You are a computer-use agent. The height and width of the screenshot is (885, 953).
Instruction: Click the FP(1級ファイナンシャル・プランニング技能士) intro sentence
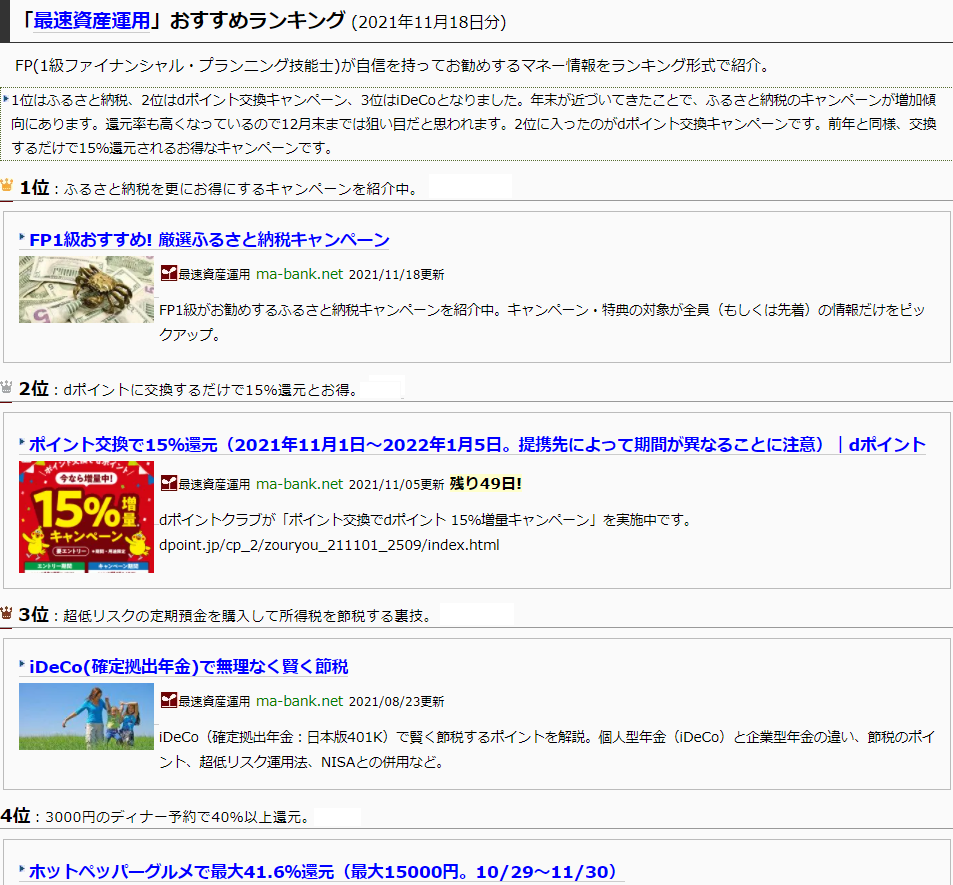click(393, 65)
